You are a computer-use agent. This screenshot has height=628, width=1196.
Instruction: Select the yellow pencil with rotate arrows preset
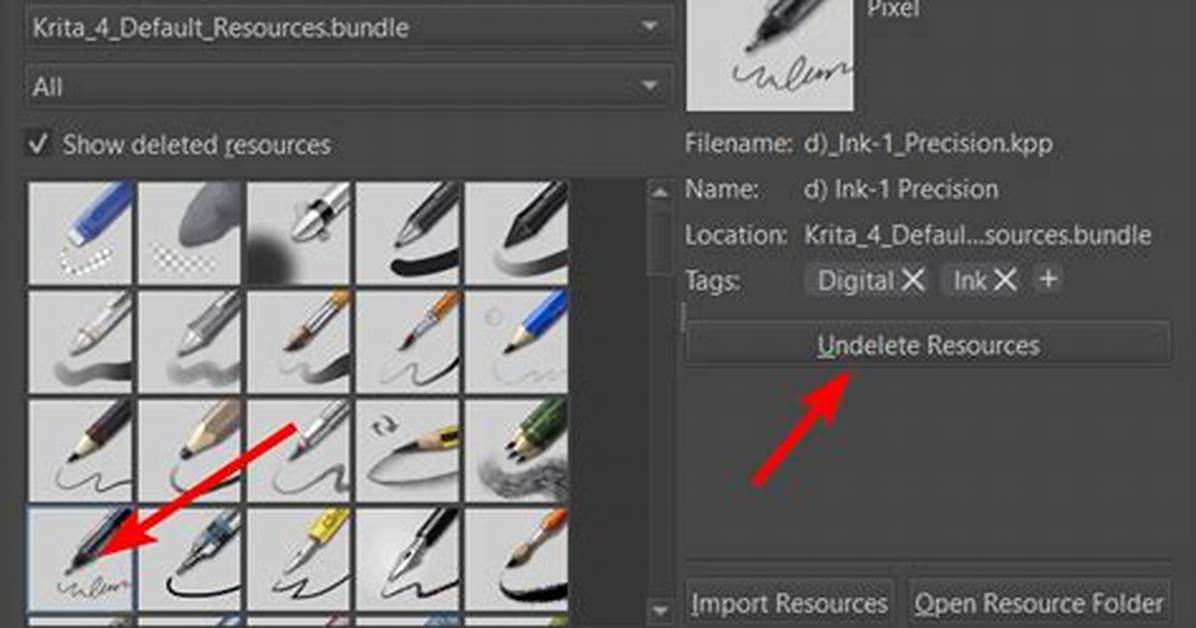(x=408, y=450)
